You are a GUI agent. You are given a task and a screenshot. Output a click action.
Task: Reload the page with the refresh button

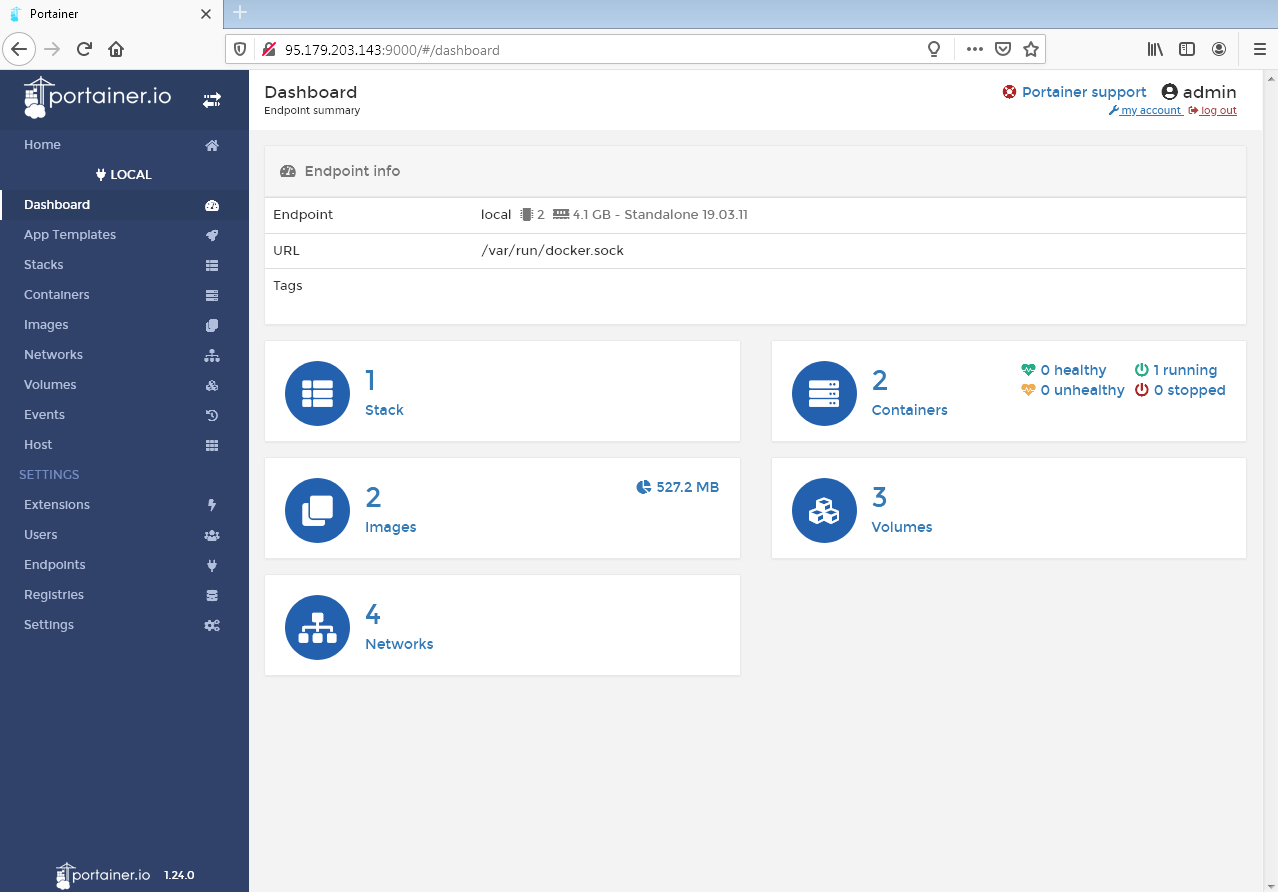coord(84,49)
